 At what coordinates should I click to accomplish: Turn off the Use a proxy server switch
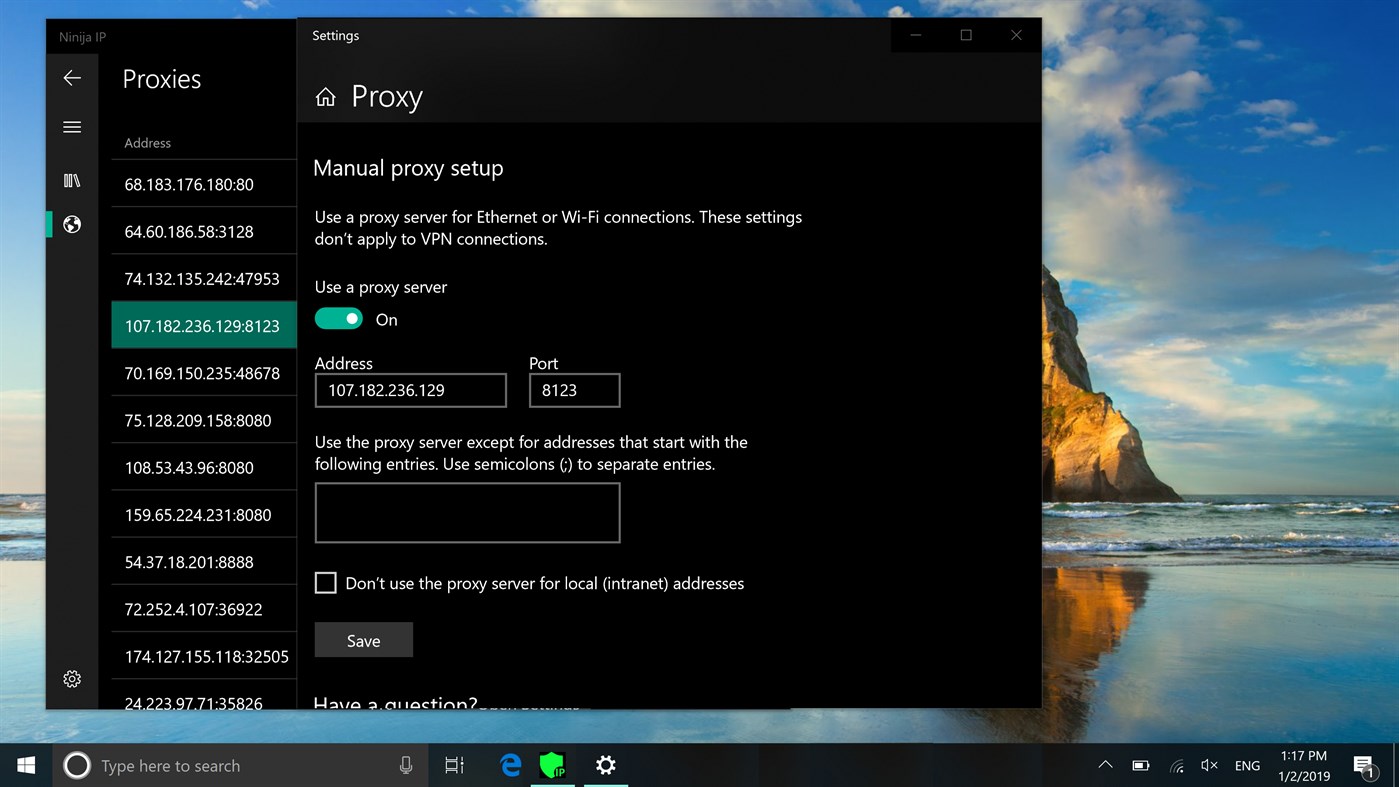point(339,317)
